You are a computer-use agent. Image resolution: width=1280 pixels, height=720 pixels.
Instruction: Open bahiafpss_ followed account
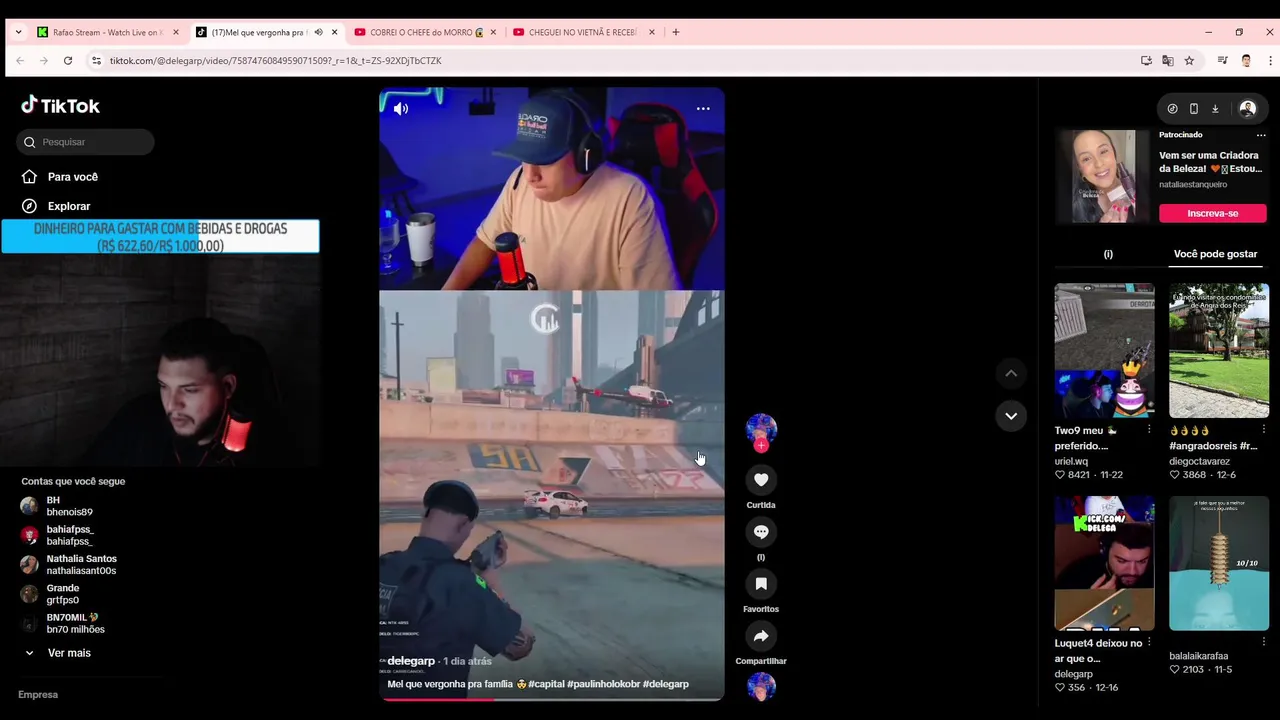pos(58,535)
